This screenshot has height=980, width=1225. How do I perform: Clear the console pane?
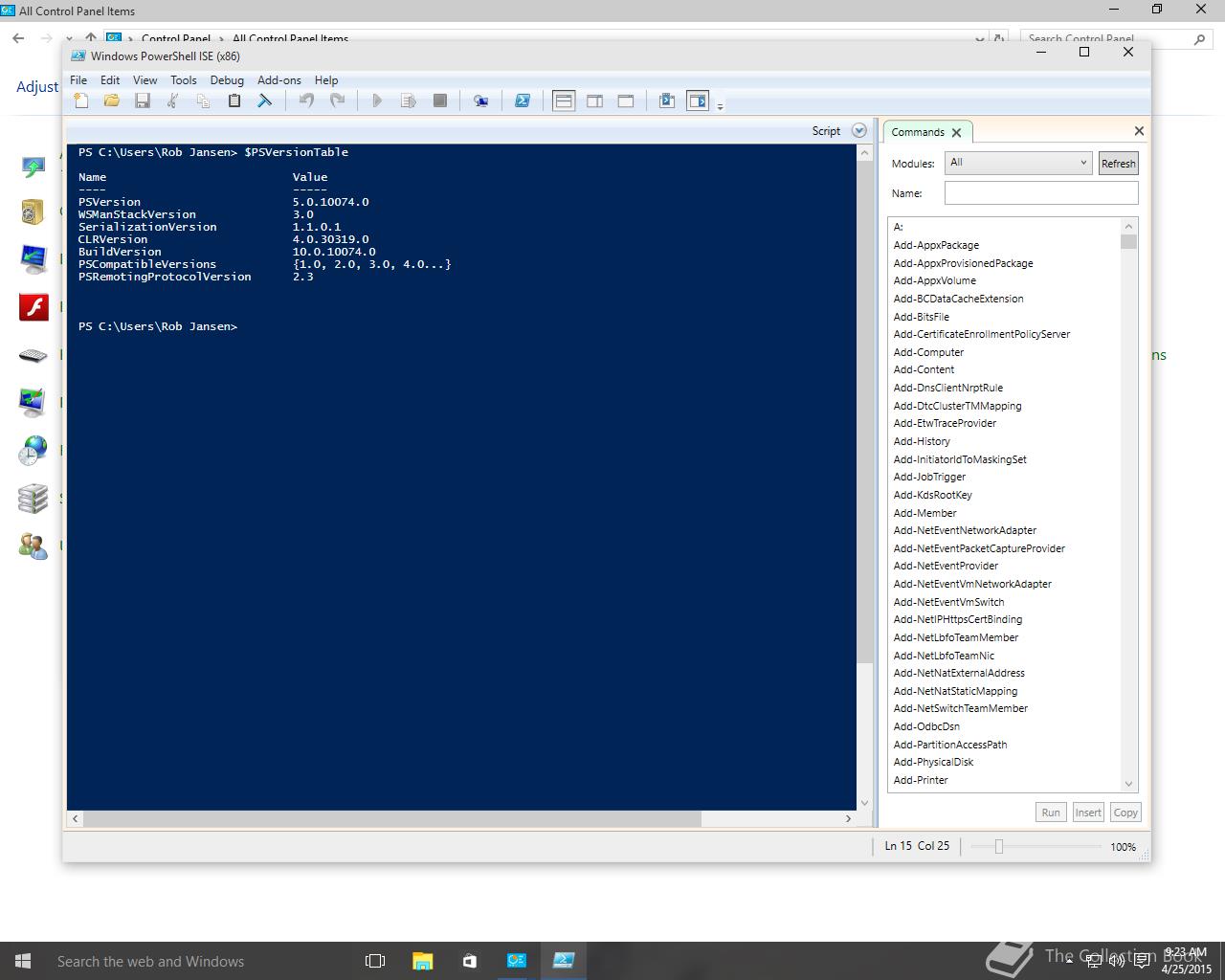tap(265, 100)
